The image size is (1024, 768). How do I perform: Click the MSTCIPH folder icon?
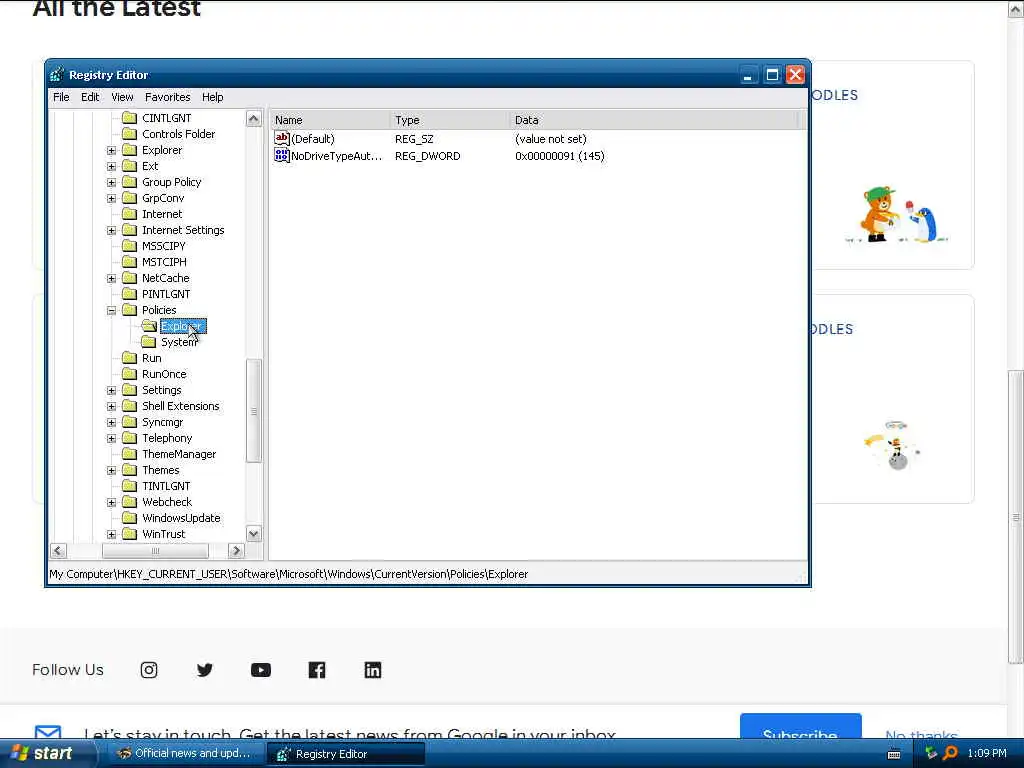point(129,262)
